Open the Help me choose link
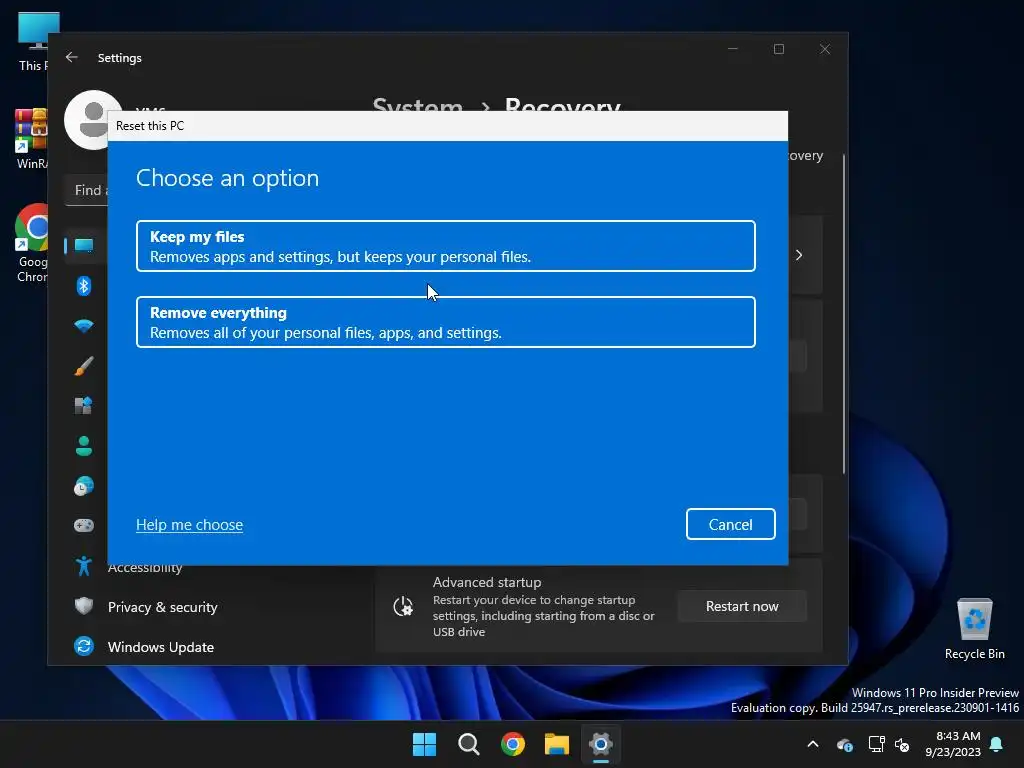1024x768 pixels. pos(189,524)
